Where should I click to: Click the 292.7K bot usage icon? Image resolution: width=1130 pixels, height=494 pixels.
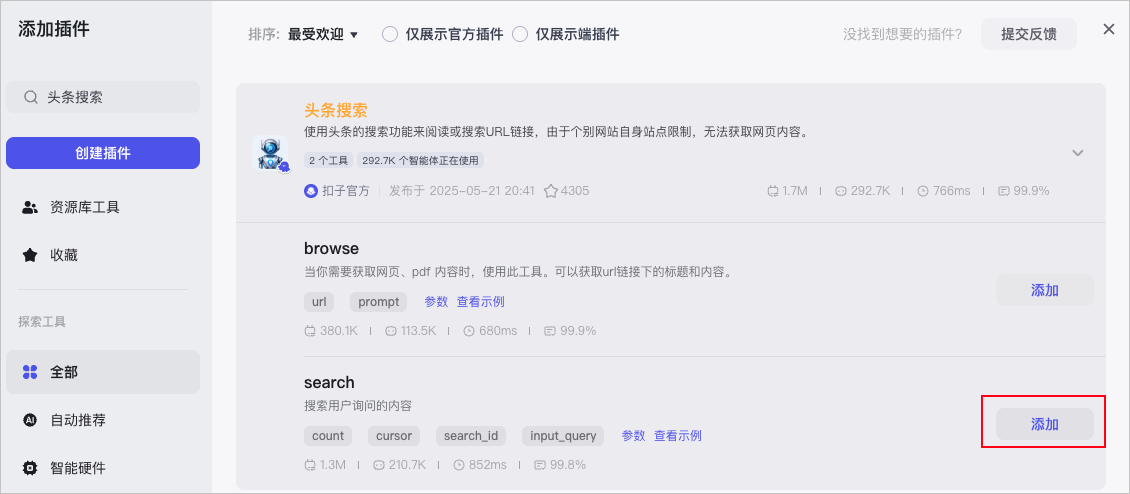(x=840, y=191)
